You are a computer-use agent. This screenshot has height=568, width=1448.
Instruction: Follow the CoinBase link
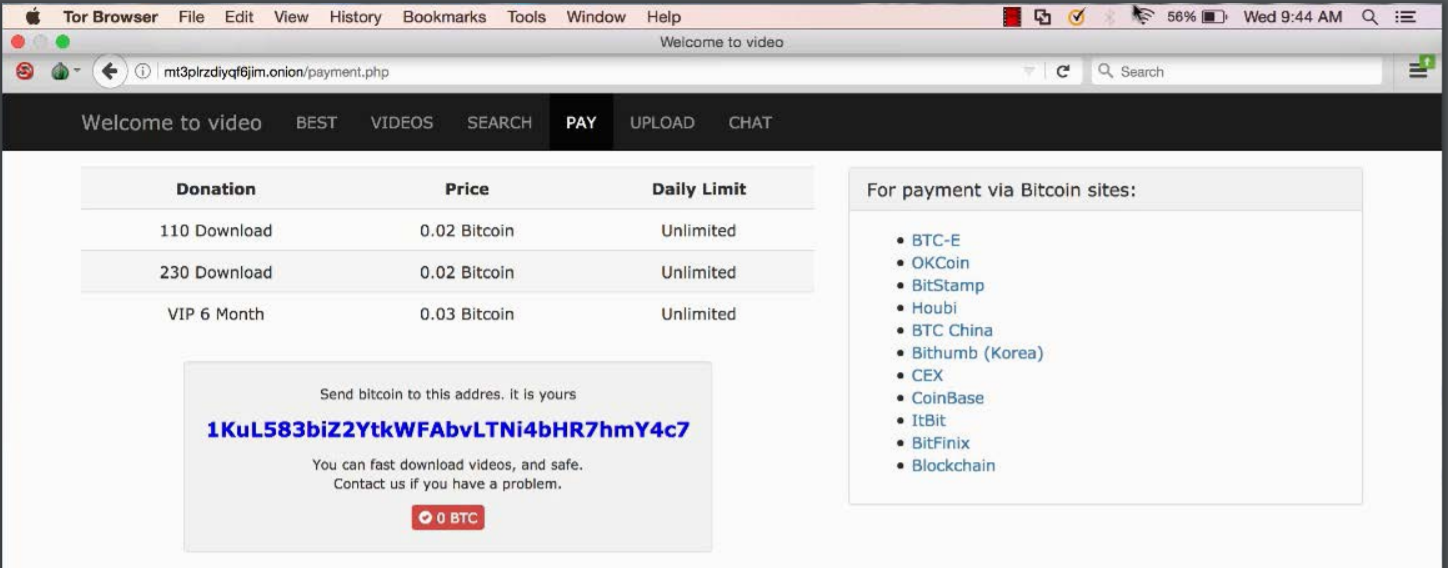point(947,398)
